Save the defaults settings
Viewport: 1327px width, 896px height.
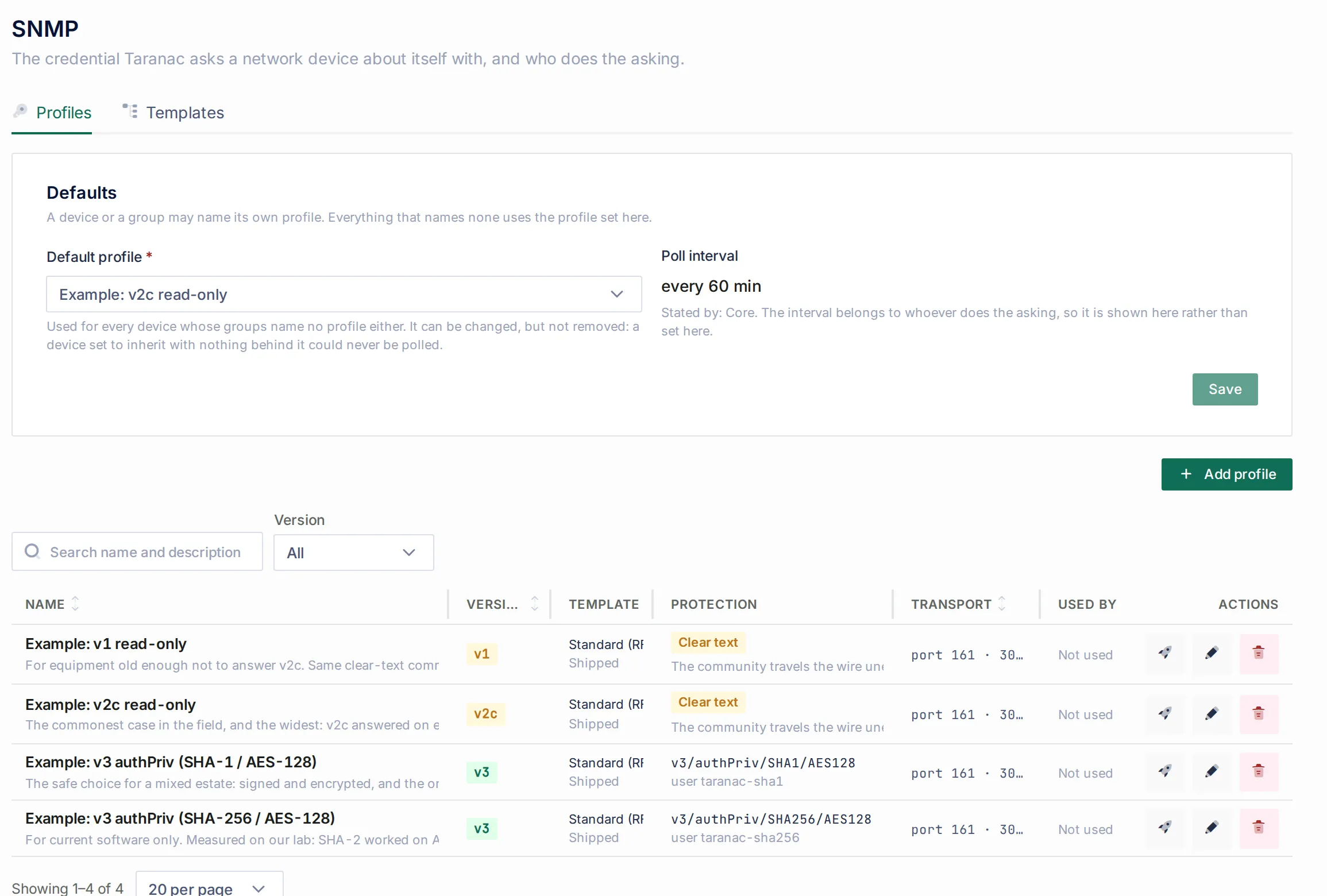pos(1225,389)
